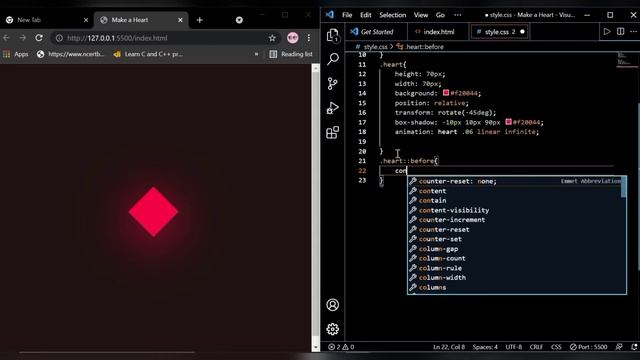This screenshot has height=360, width=640.
Task: Go back in the browser
Action: (x=7, y=38)
